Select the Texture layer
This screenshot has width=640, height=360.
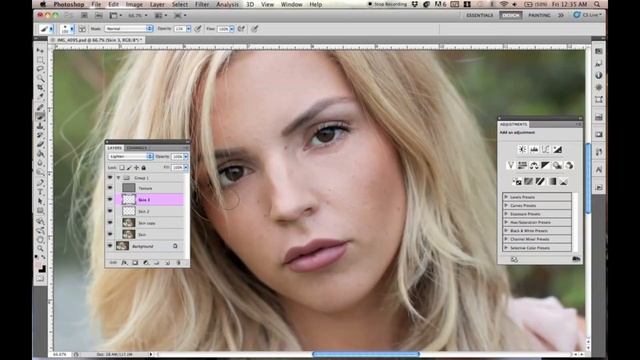pyautogui.click(x=150, y=188)
